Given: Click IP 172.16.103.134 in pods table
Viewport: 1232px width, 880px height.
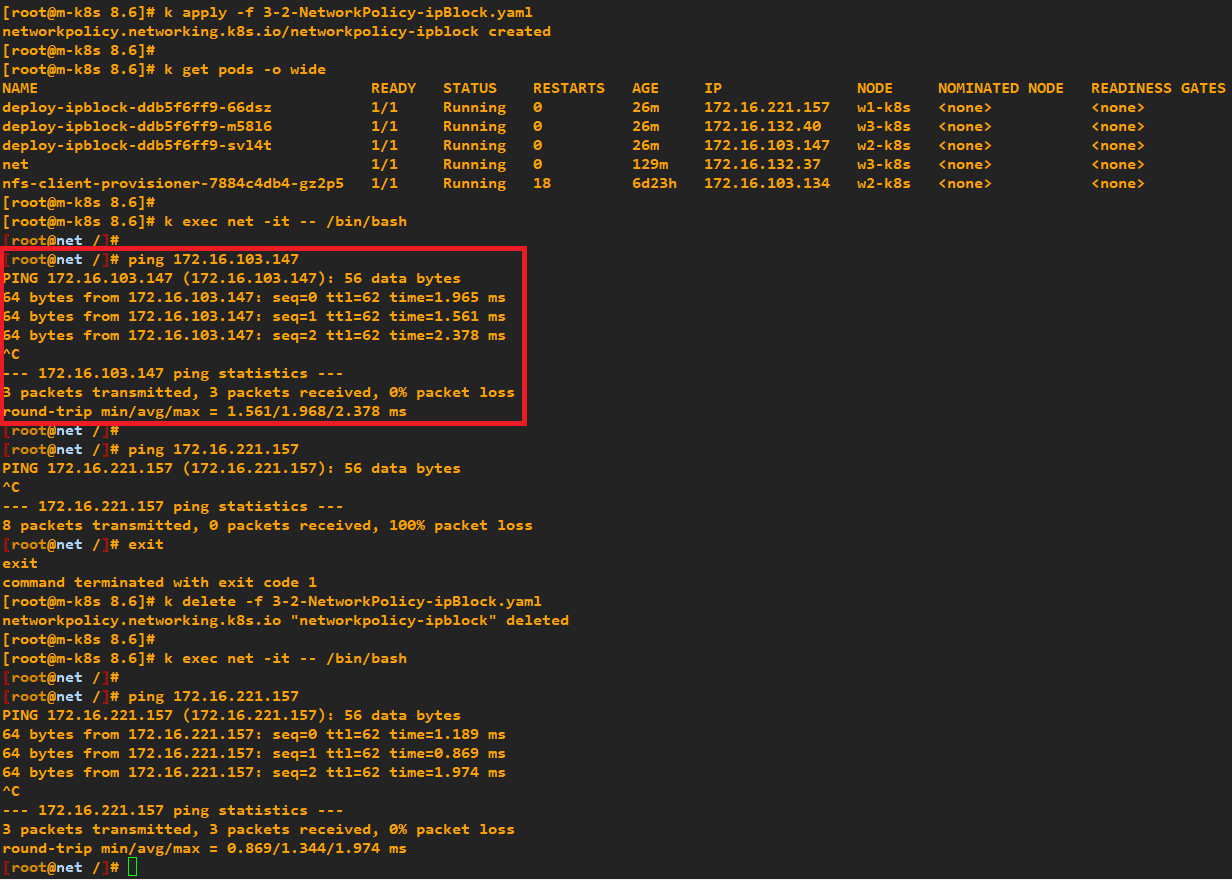Looking at the screenshot, I should 767,183.
